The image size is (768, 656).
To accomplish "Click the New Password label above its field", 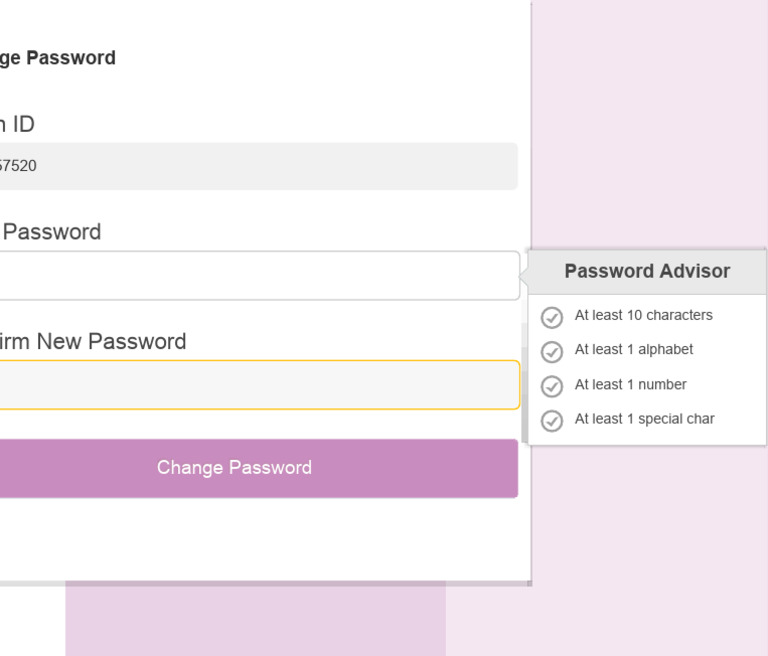I will 52,232.
